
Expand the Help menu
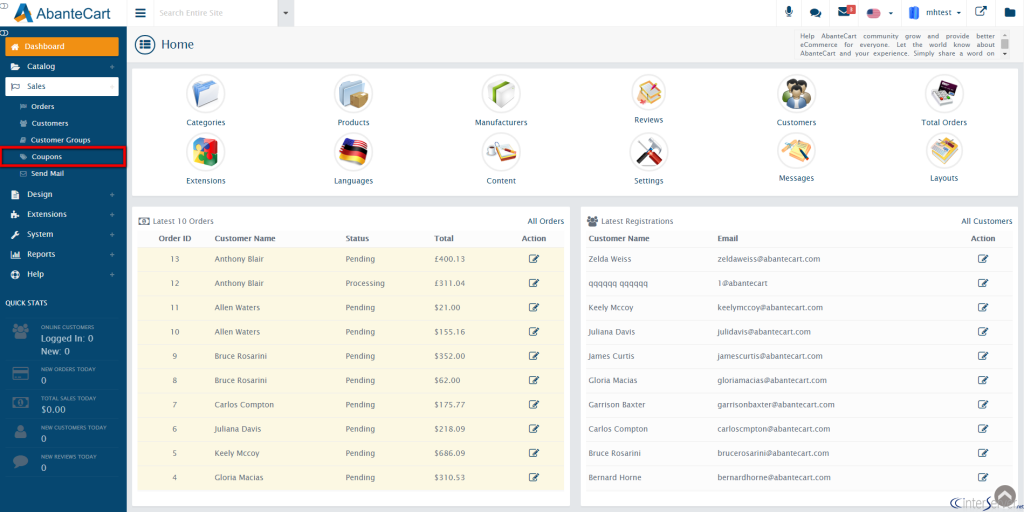(62, 274)
